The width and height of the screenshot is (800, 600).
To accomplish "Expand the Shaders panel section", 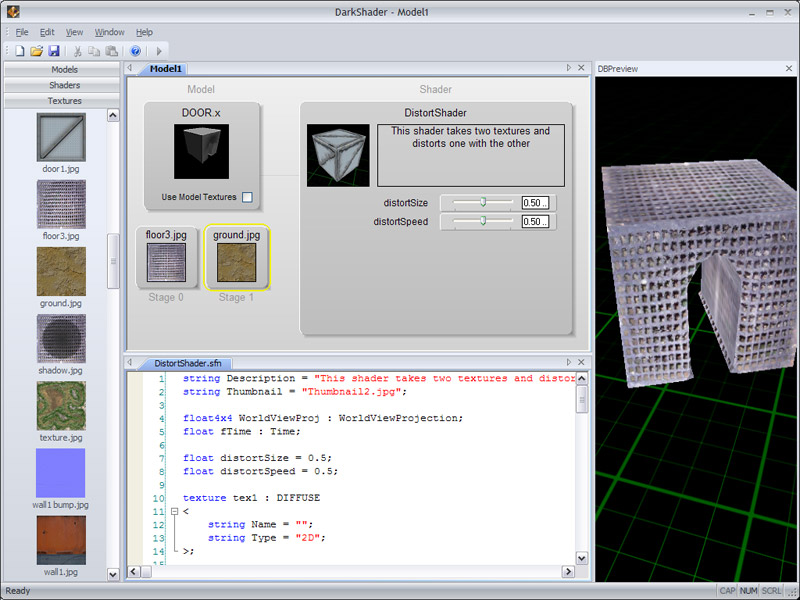I will coord(64,85).
